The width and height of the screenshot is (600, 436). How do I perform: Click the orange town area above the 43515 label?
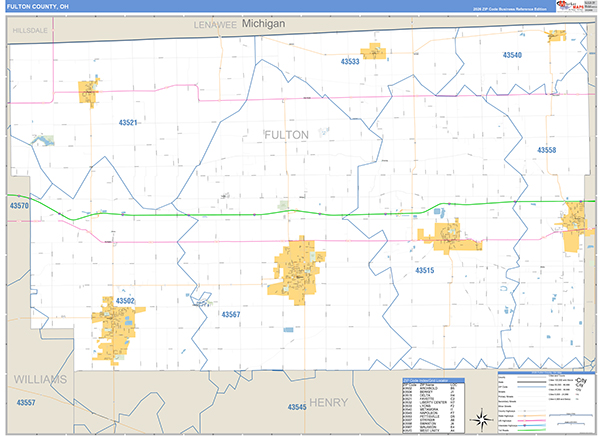[x=448, y=238]
